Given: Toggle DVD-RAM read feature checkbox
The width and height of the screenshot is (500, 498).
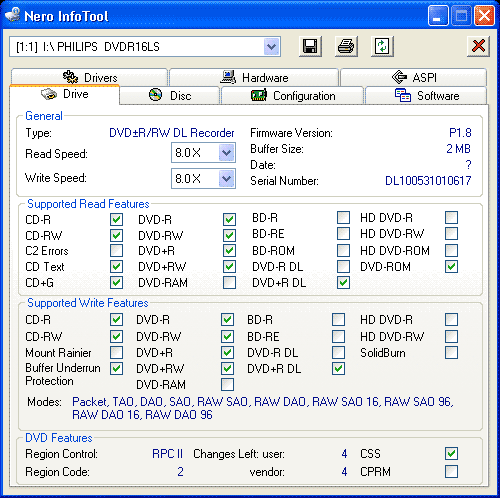Looking at the screenshot, I should pyautogui.click(x=229, y=282).
